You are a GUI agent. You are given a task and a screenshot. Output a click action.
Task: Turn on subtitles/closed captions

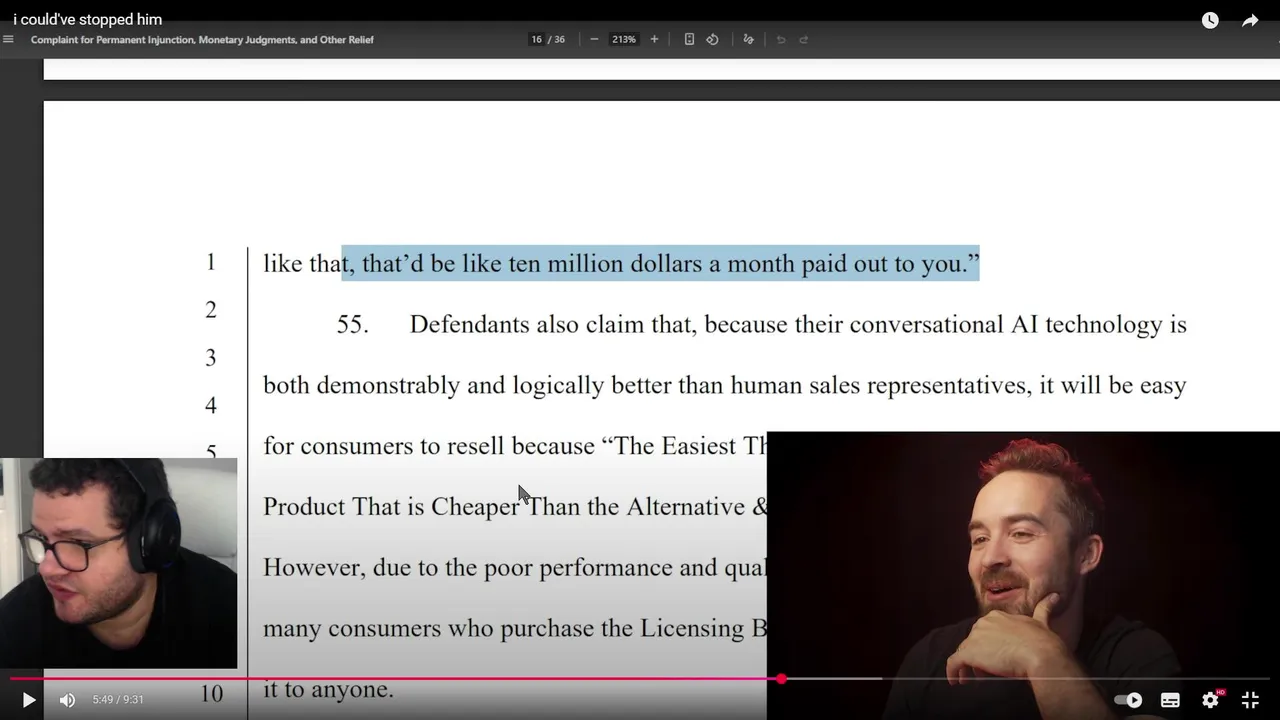coord(1170,700)
